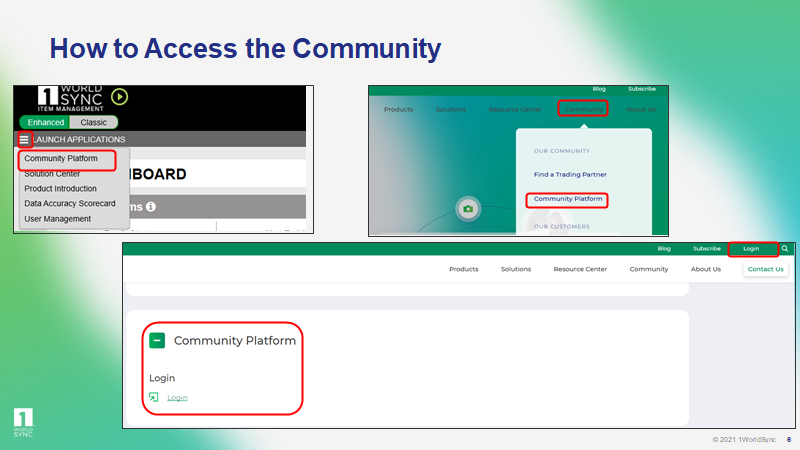Click Solutions in the lower website navigation

pos(516,269)
